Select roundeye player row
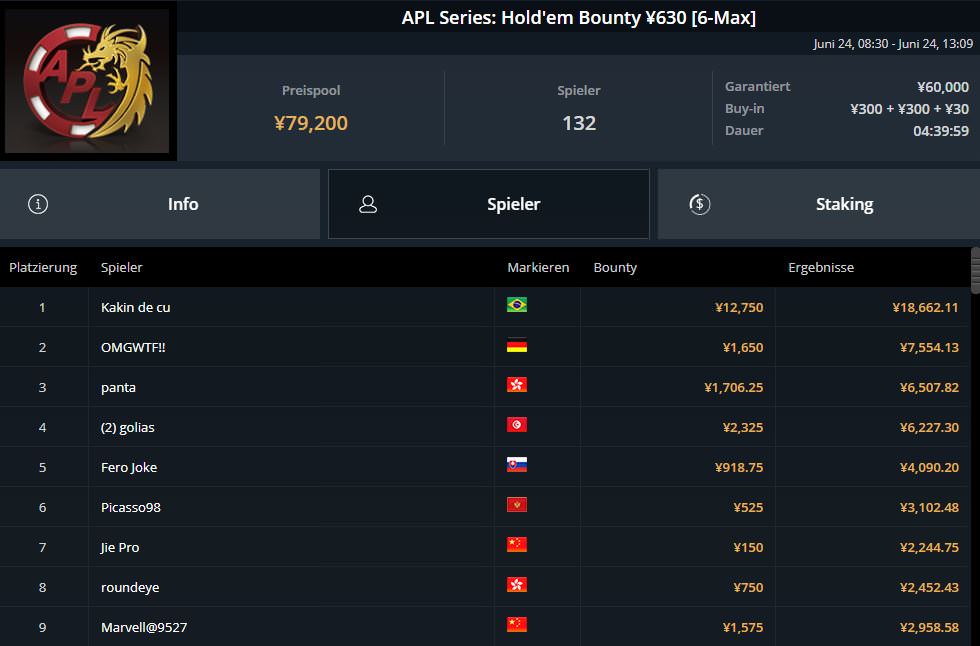The width and height of the screenshot is (980, 646). pos(130,587)
